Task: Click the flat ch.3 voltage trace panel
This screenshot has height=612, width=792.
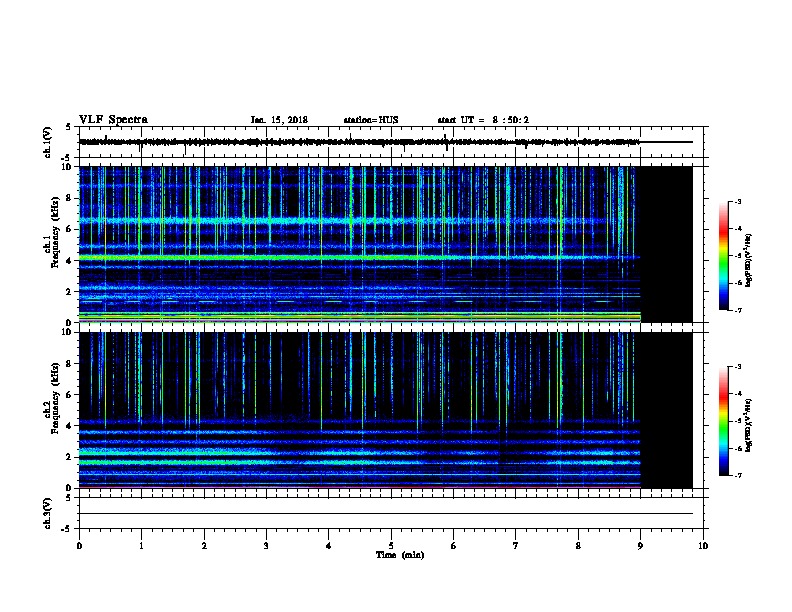Action: pos(393,513)
